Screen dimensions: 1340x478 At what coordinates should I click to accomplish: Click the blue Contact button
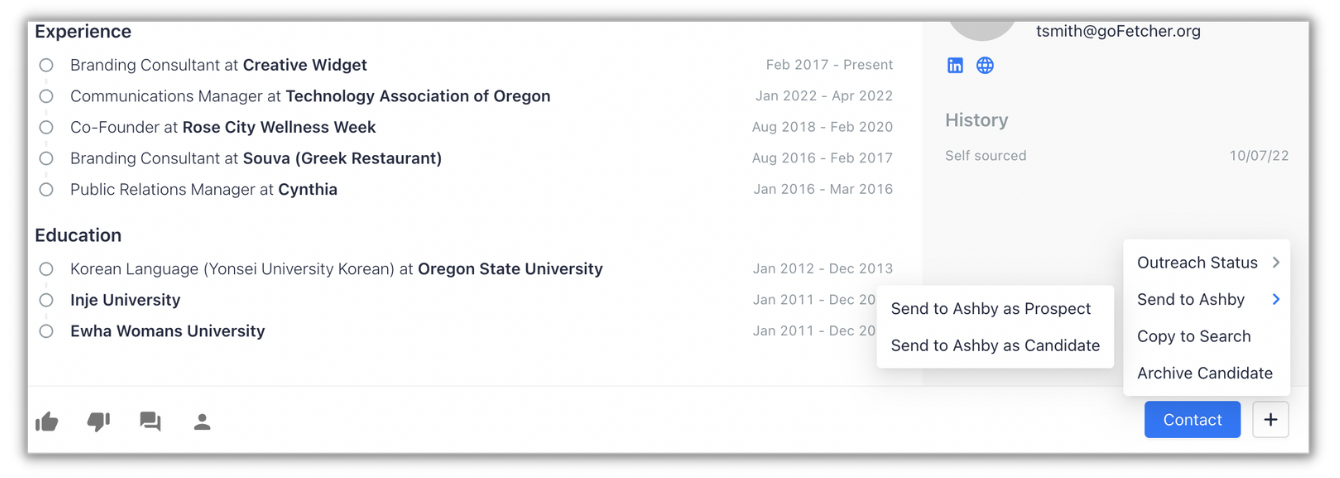click(1192, 420)
